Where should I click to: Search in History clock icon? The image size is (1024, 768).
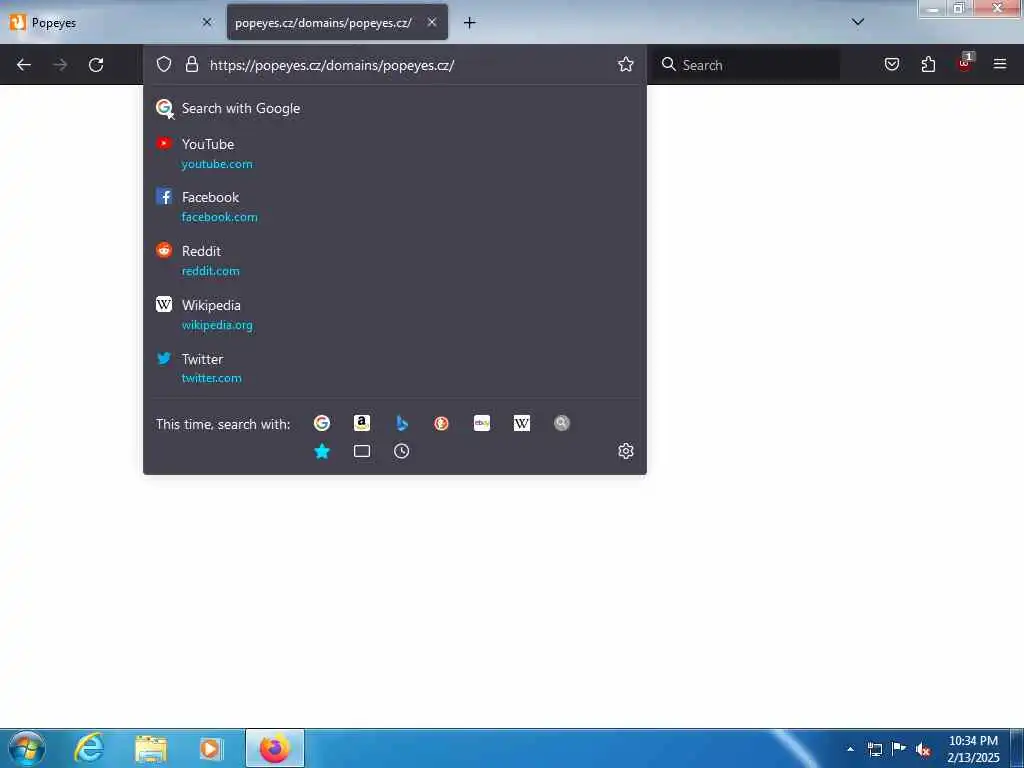click(402, 451)
